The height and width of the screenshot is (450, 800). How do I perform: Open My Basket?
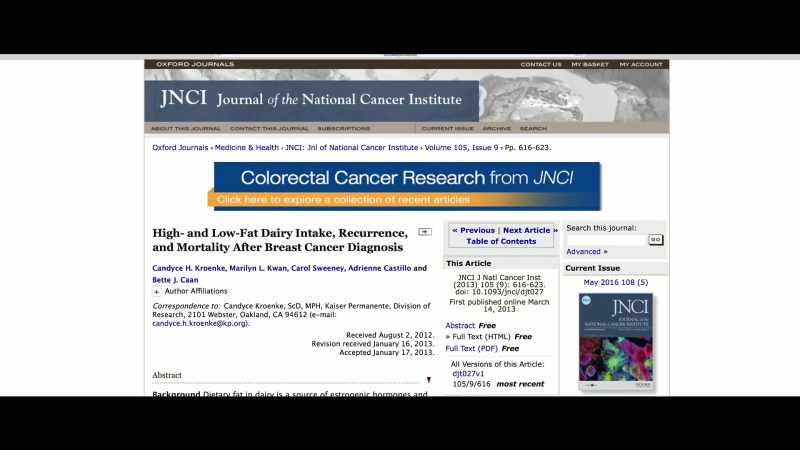590,64
